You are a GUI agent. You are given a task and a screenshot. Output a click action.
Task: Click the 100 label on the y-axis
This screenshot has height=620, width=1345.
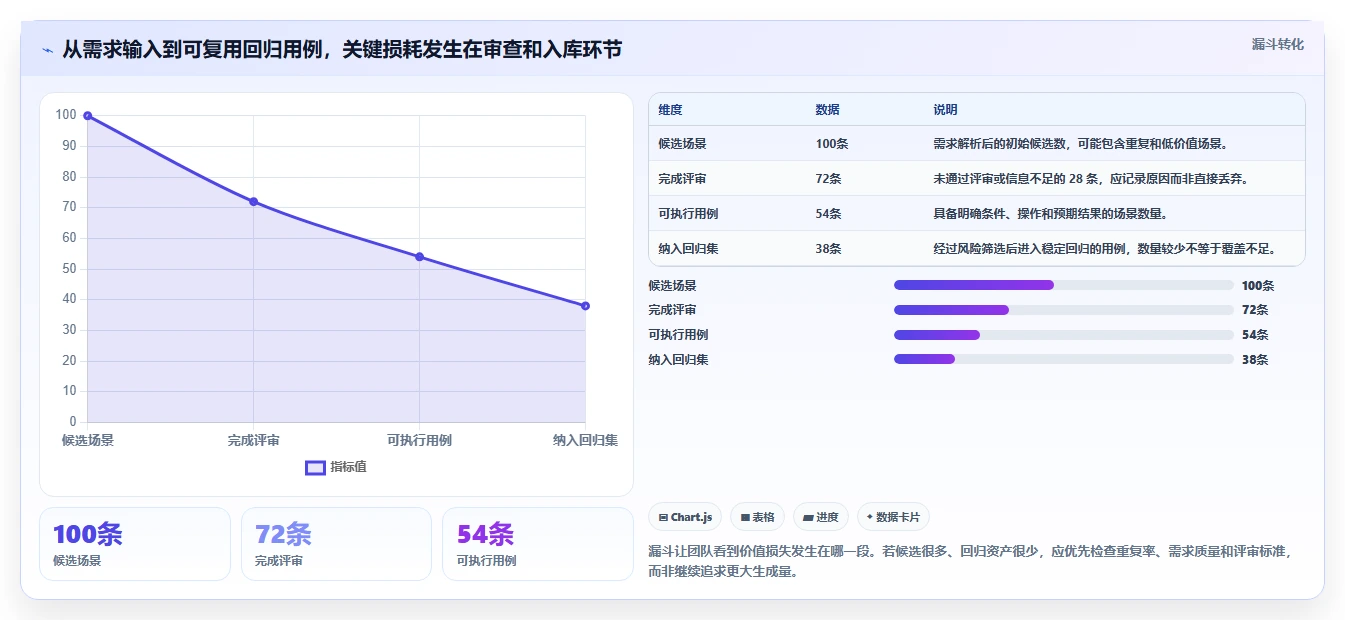click(66, 115)
